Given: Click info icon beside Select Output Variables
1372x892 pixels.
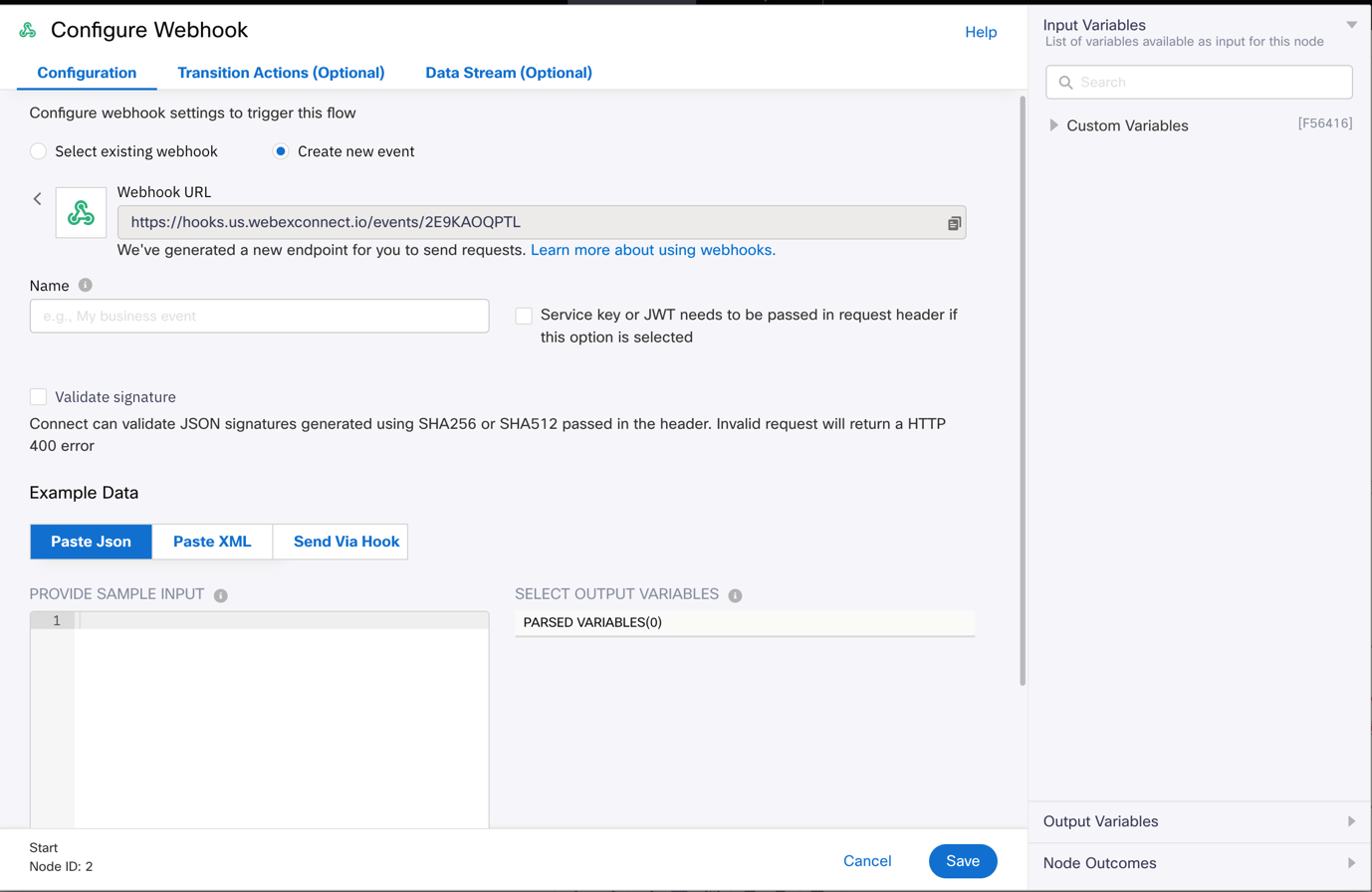Looking at the screenshot, I should (735, 595).
